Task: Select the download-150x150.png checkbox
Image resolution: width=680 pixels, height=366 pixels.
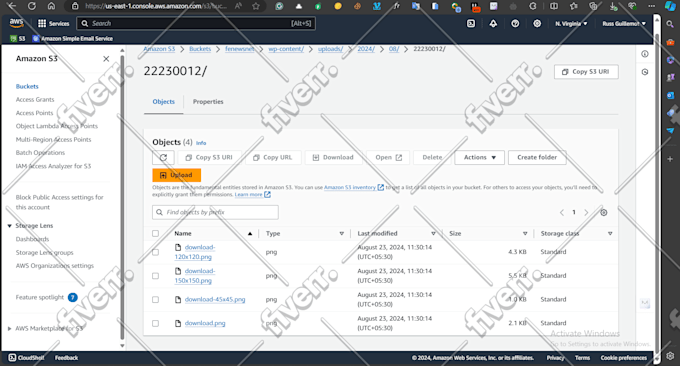Action: point(155,276)
